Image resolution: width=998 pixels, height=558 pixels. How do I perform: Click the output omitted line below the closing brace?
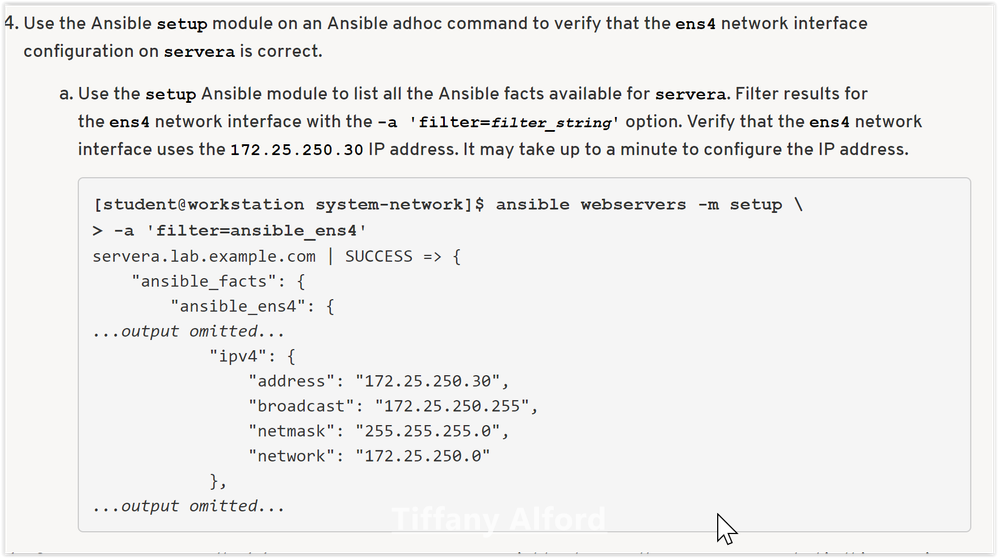[x=188, y=506]
